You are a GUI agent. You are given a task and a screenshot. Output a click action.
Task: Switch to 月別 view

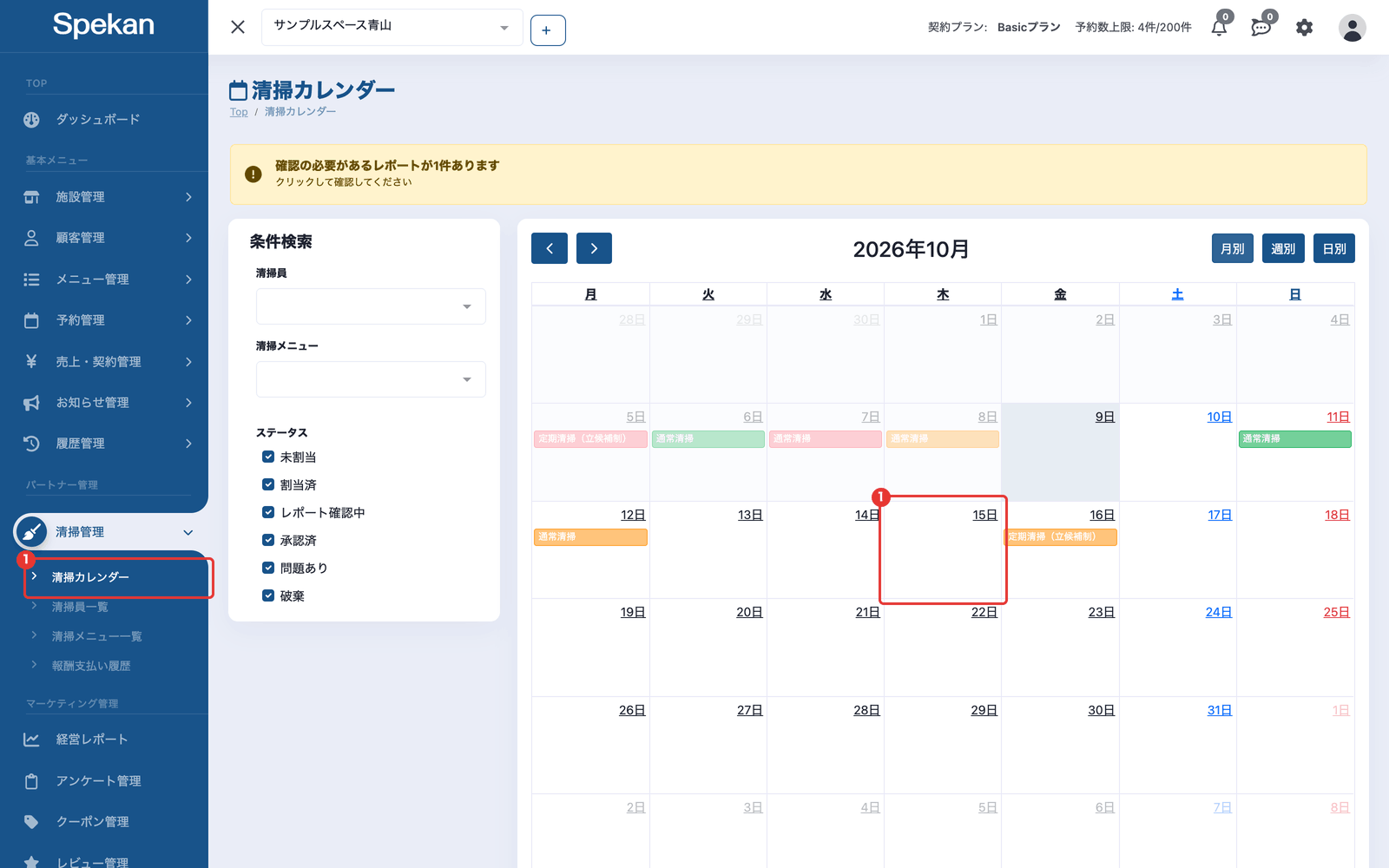click(1232, 248)
